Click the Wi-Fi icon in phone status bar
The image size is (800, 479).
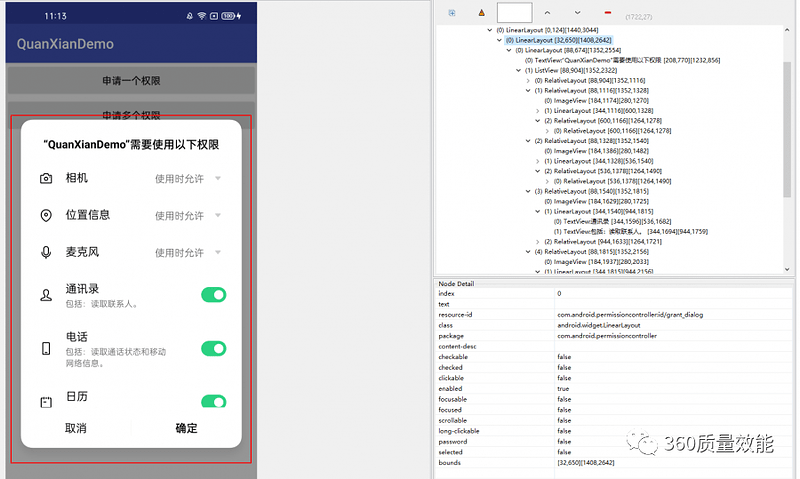click(x=202, y=16)
